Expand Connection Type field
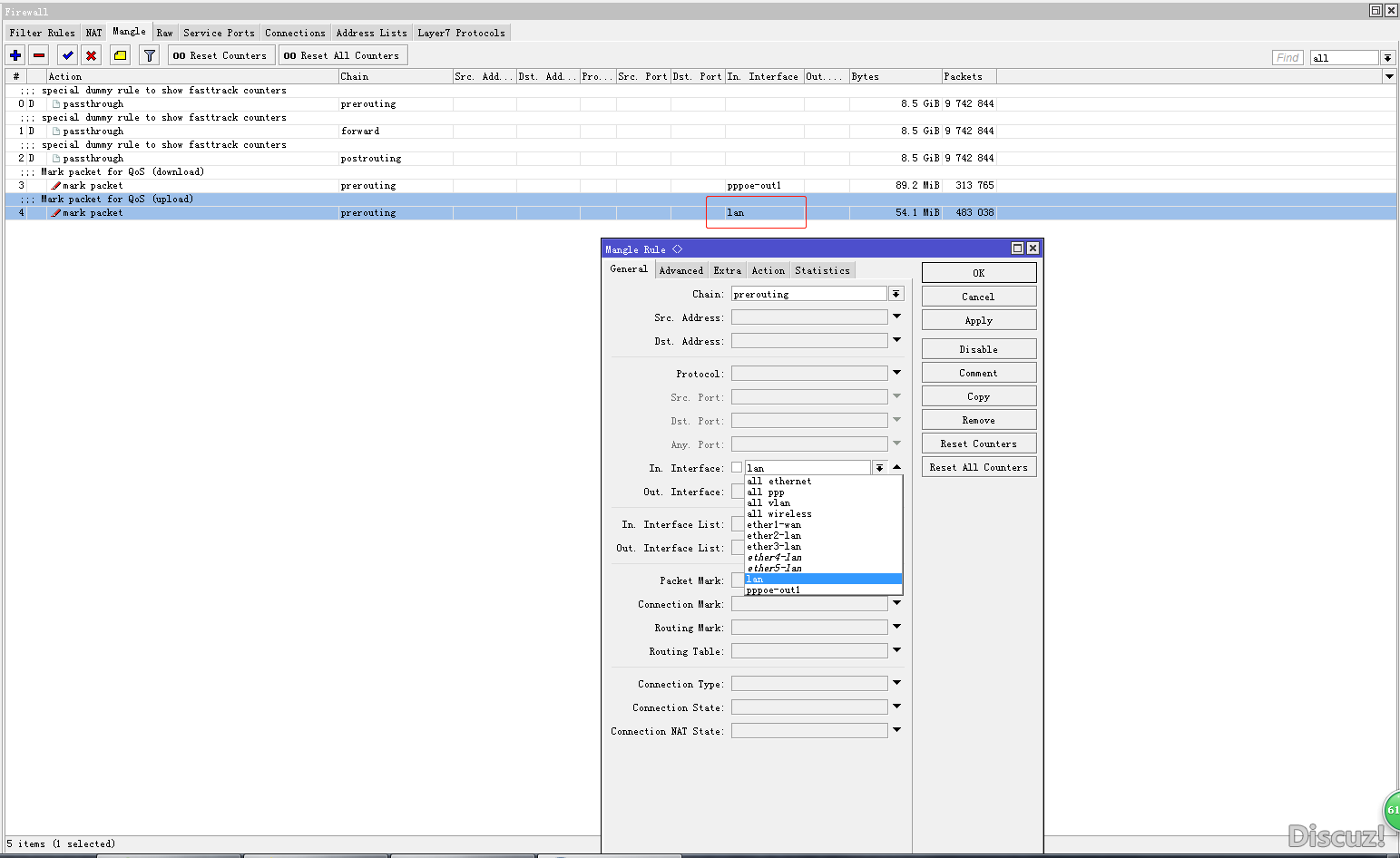This screenshot has width=1400, height=858. pos(896,683)
